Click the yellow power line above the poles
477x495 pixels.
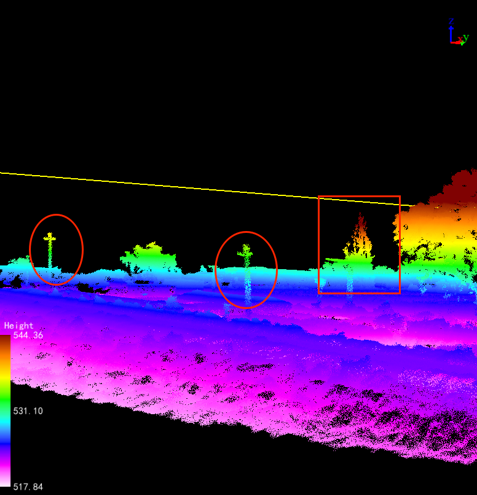point(207,189)
